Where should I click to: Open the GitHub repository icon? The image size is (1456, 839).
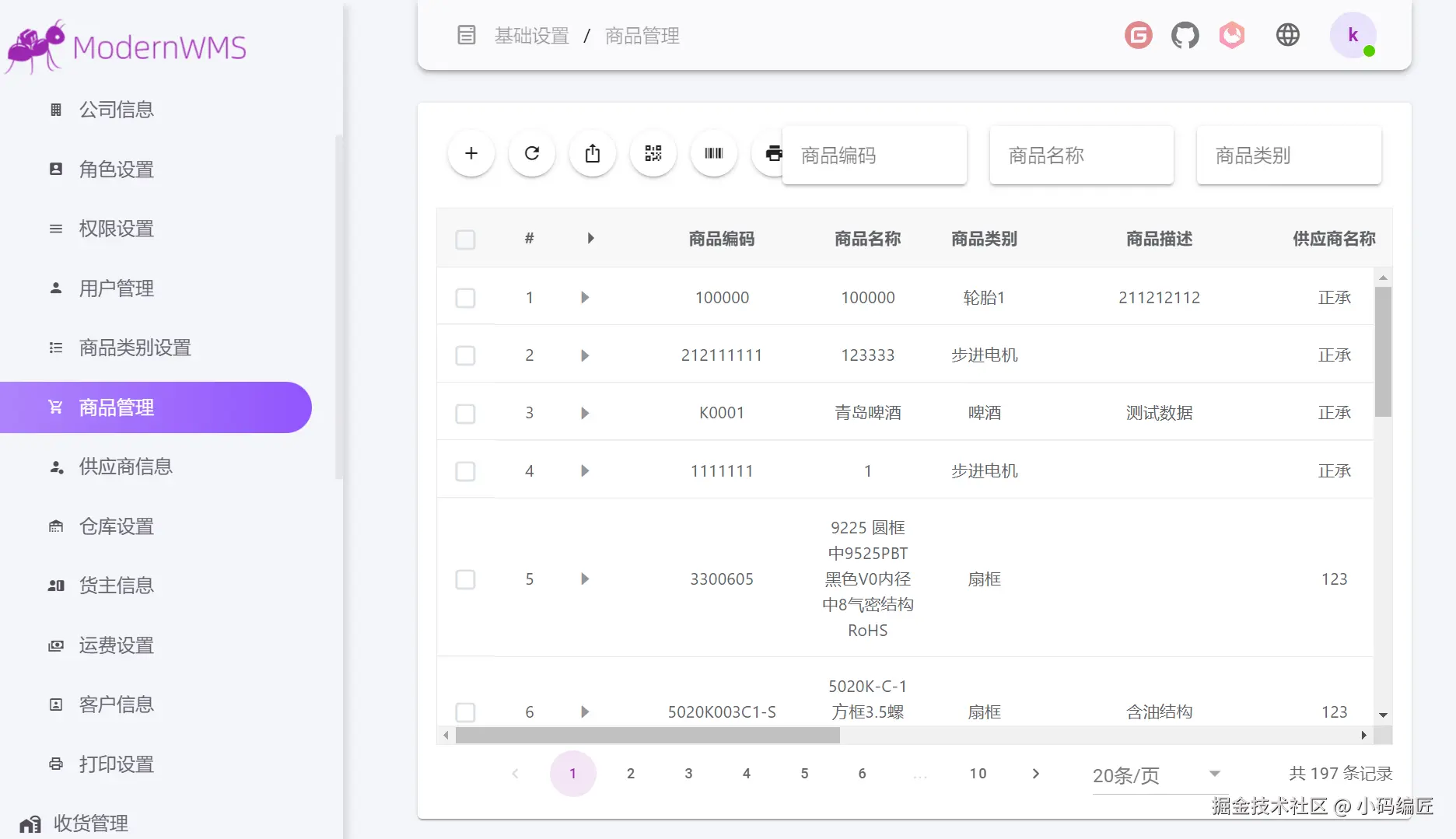(1185, 34)
